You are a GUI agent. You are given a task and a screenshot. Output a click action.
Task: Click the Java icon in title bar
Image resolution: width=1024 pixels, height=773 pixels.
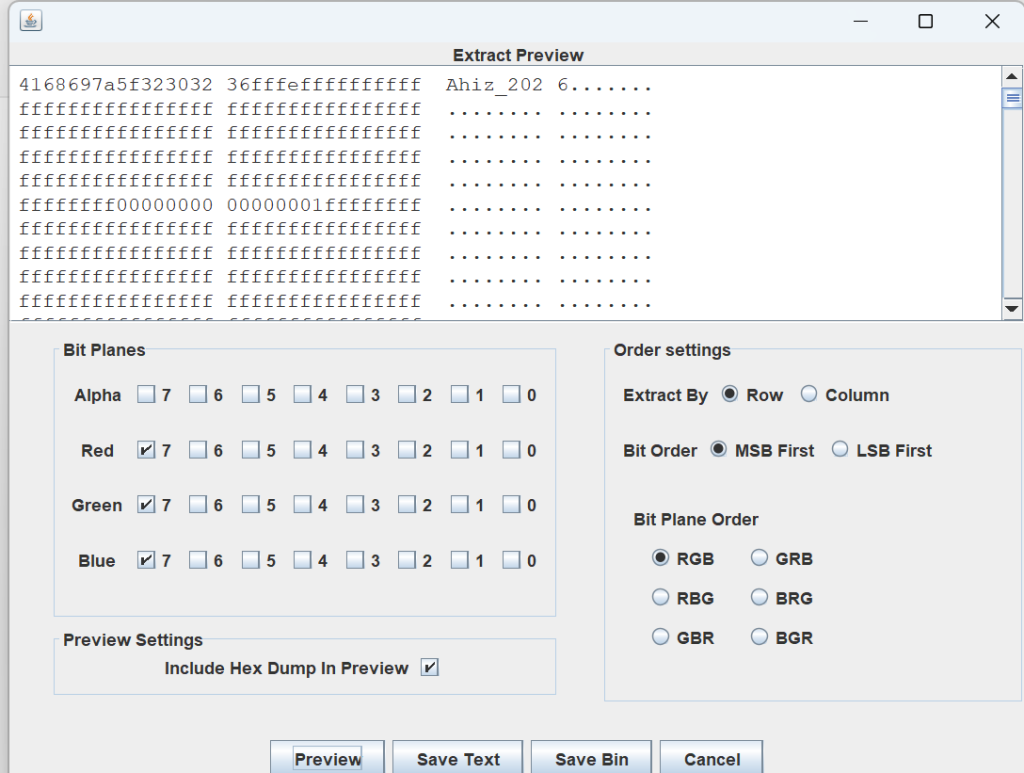pyautogui.click(x=30, y=21)
